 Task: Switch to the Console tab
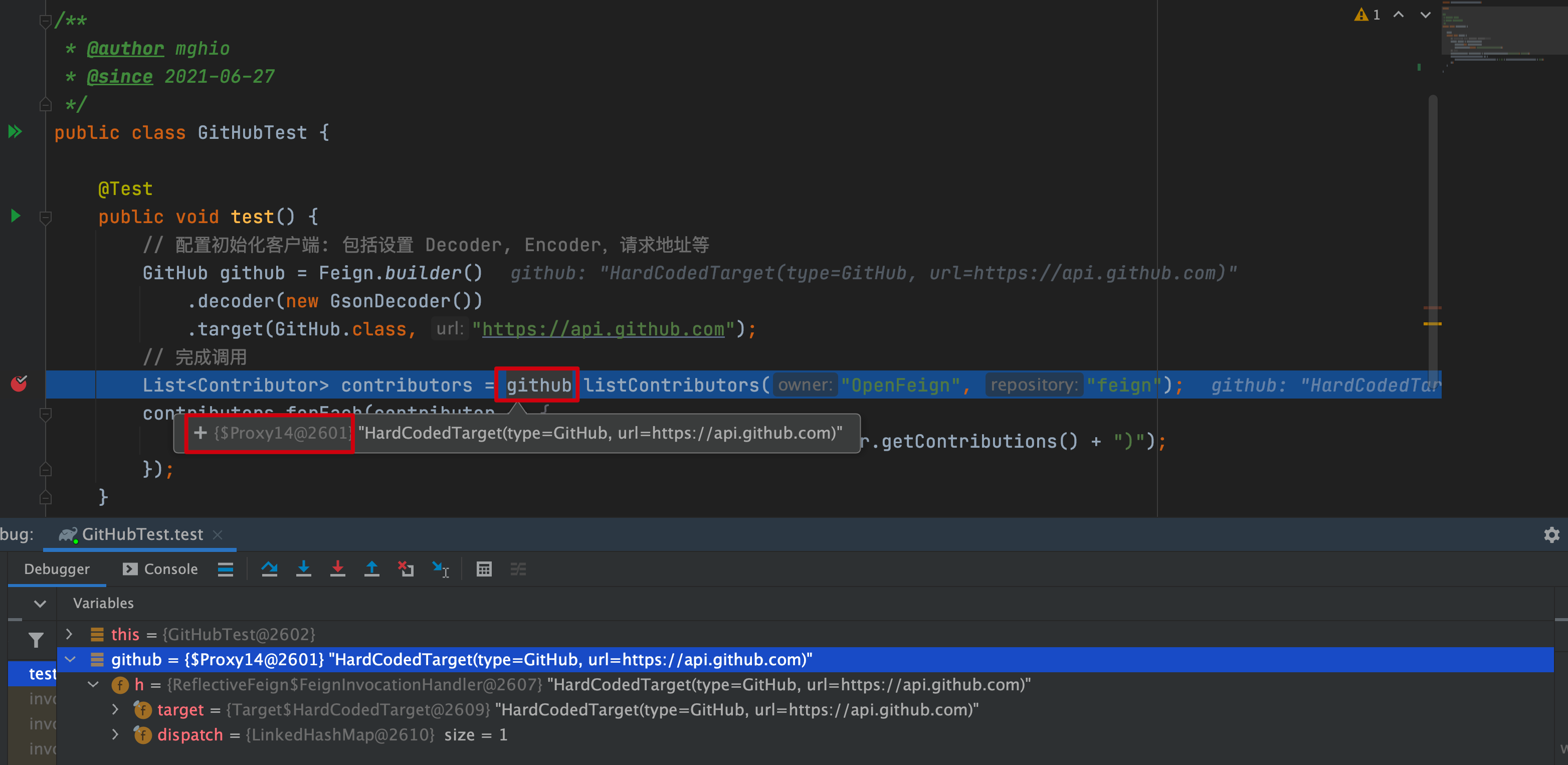[x=161, y=569]
